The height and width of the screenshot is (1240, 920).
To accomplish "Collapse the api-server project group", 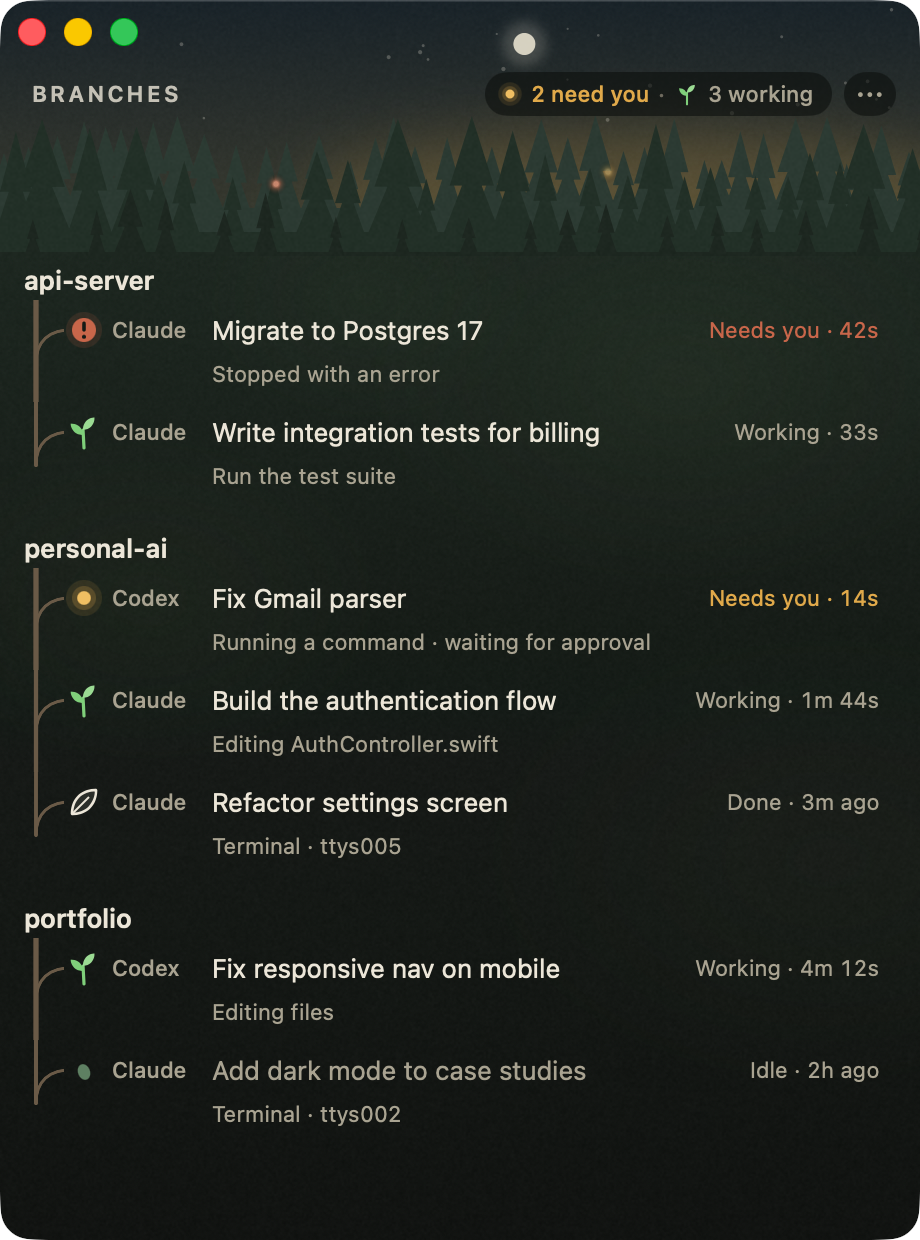I will 89,281.
